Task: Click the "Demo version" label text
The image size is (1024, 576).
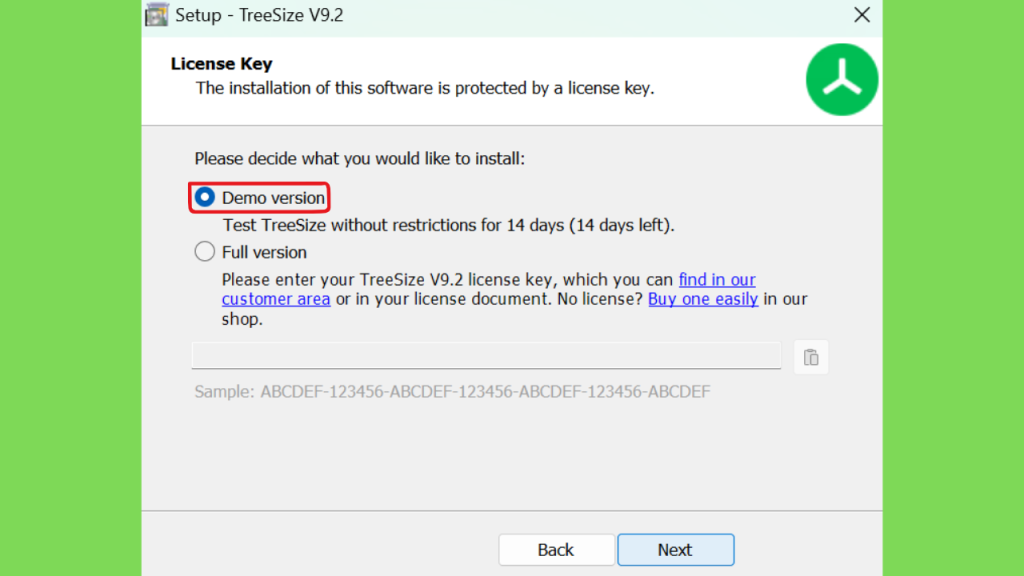Action: coord(273,198)
